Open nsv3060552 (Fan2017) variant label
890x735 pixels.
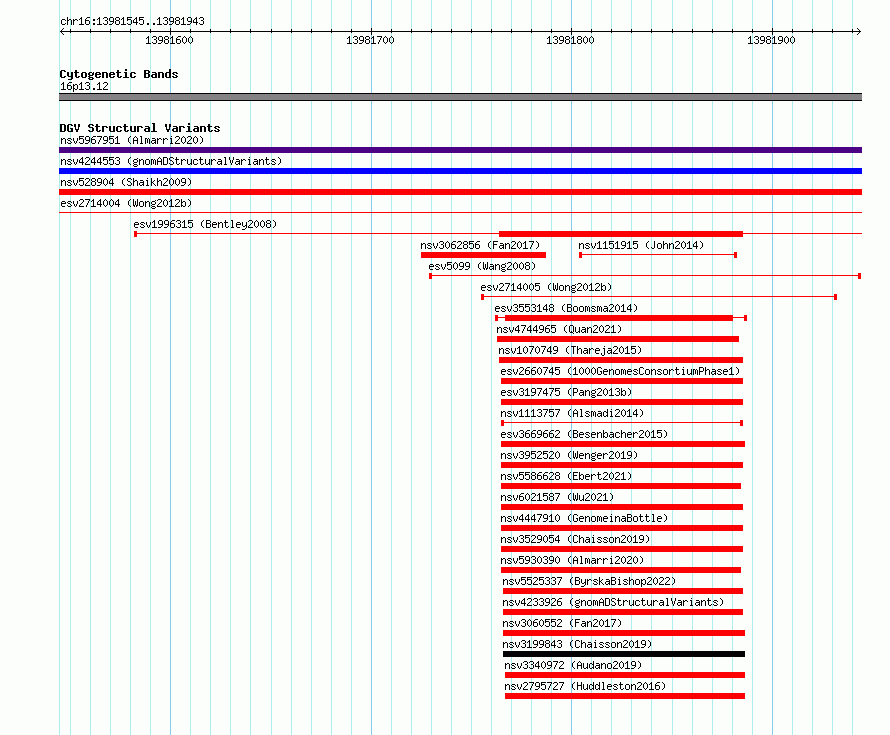tap(562, 623)
